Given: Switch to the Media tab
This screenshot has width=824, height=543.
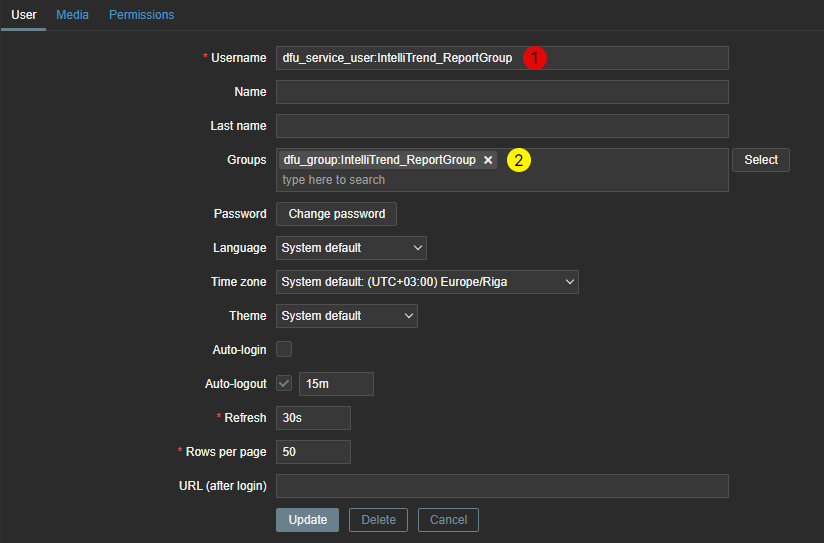Looking at the screenshot, I should 72,15.
